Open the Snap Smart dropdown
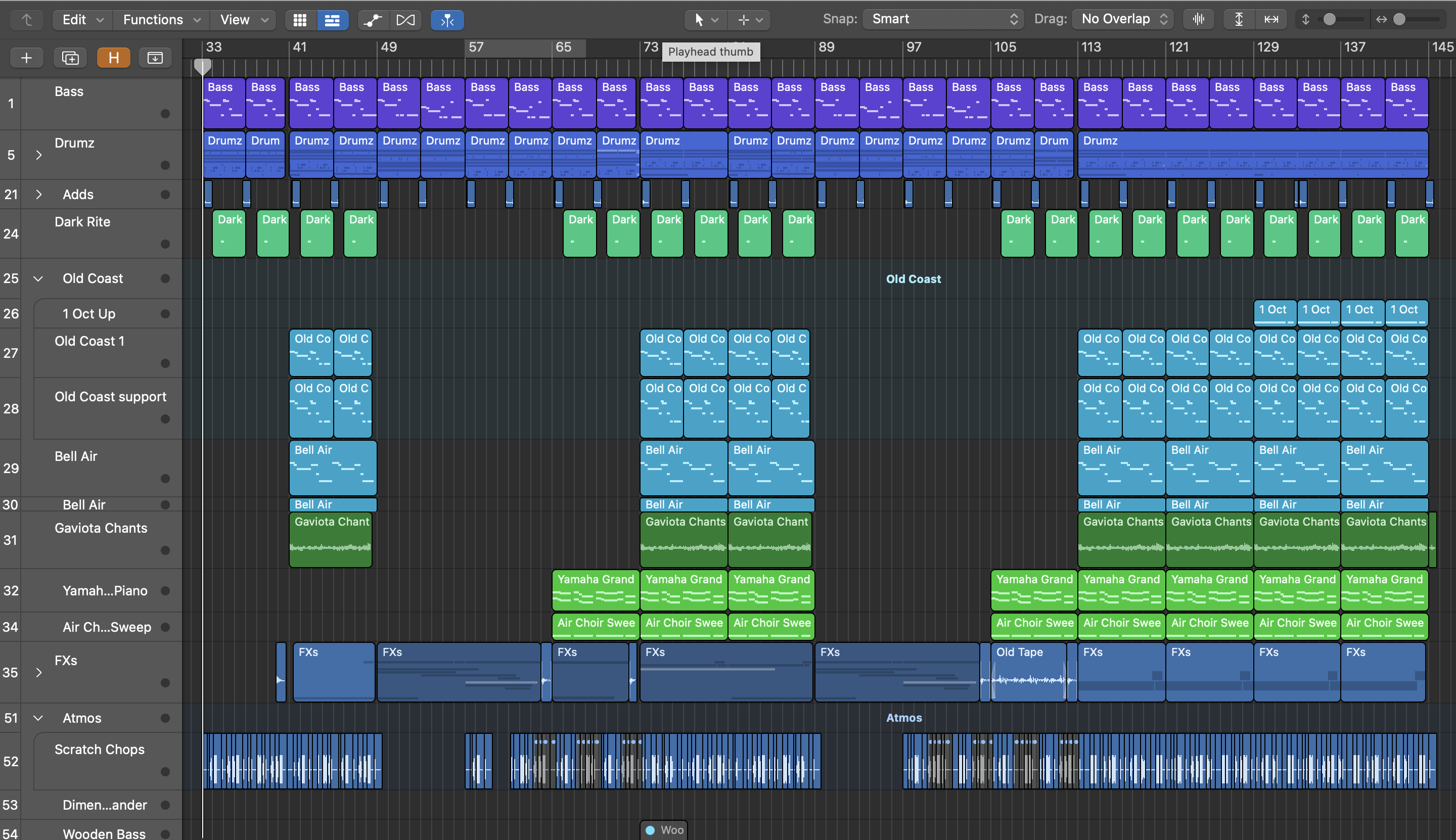Image resolution: width=1456 pixels, height=840 pixels. tap(943, 19)
